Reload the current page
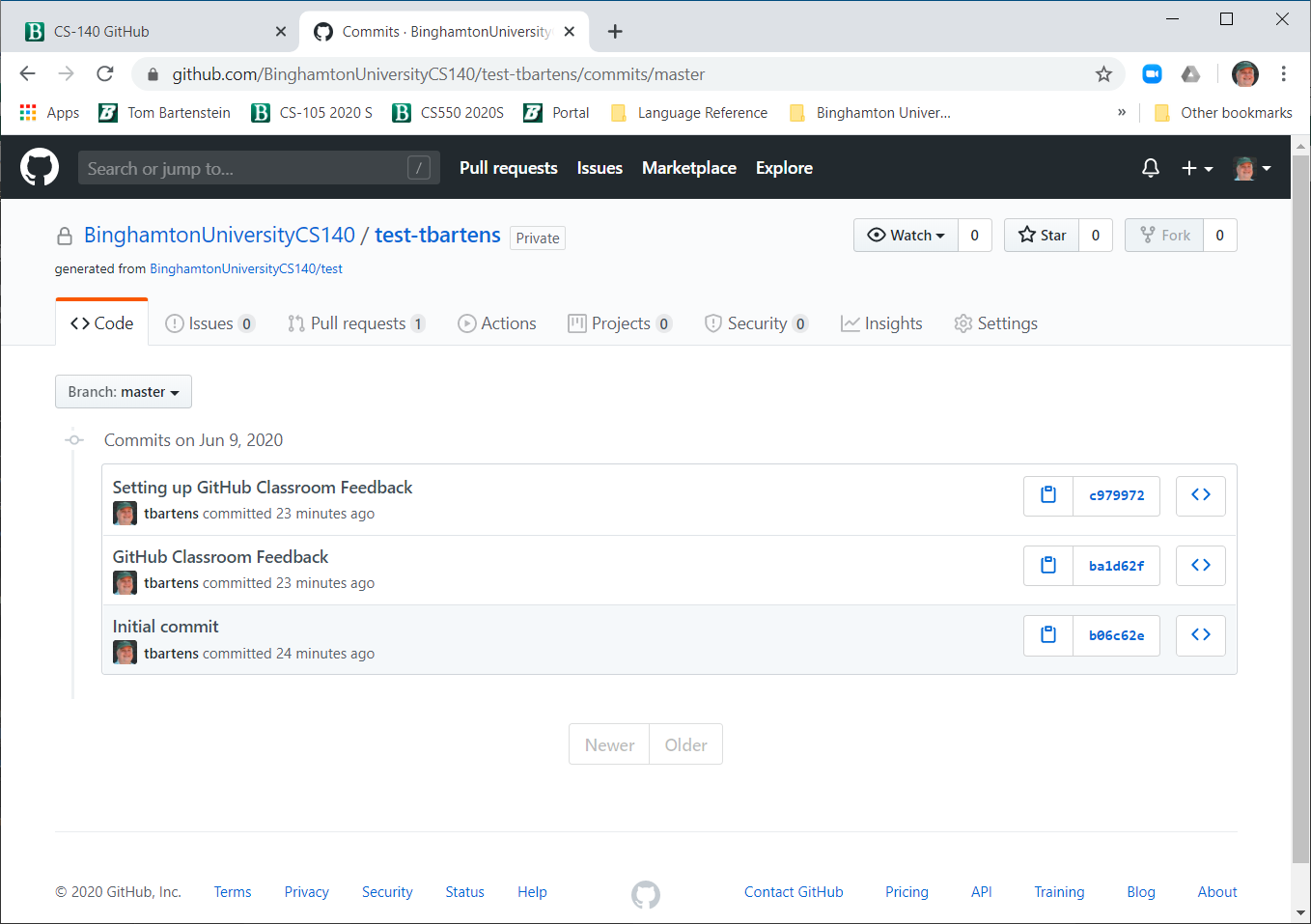This screenshot has width=1311, height=924. (105, 74)
